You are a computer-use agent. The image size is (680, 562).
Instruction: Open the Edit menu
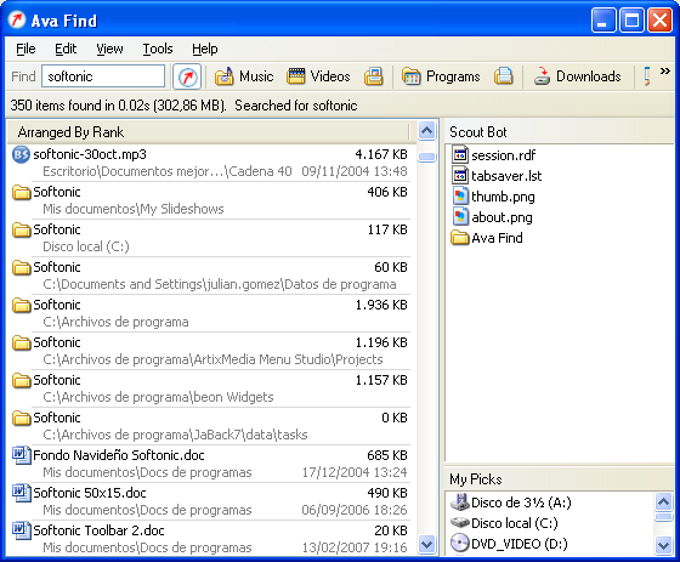65,49
